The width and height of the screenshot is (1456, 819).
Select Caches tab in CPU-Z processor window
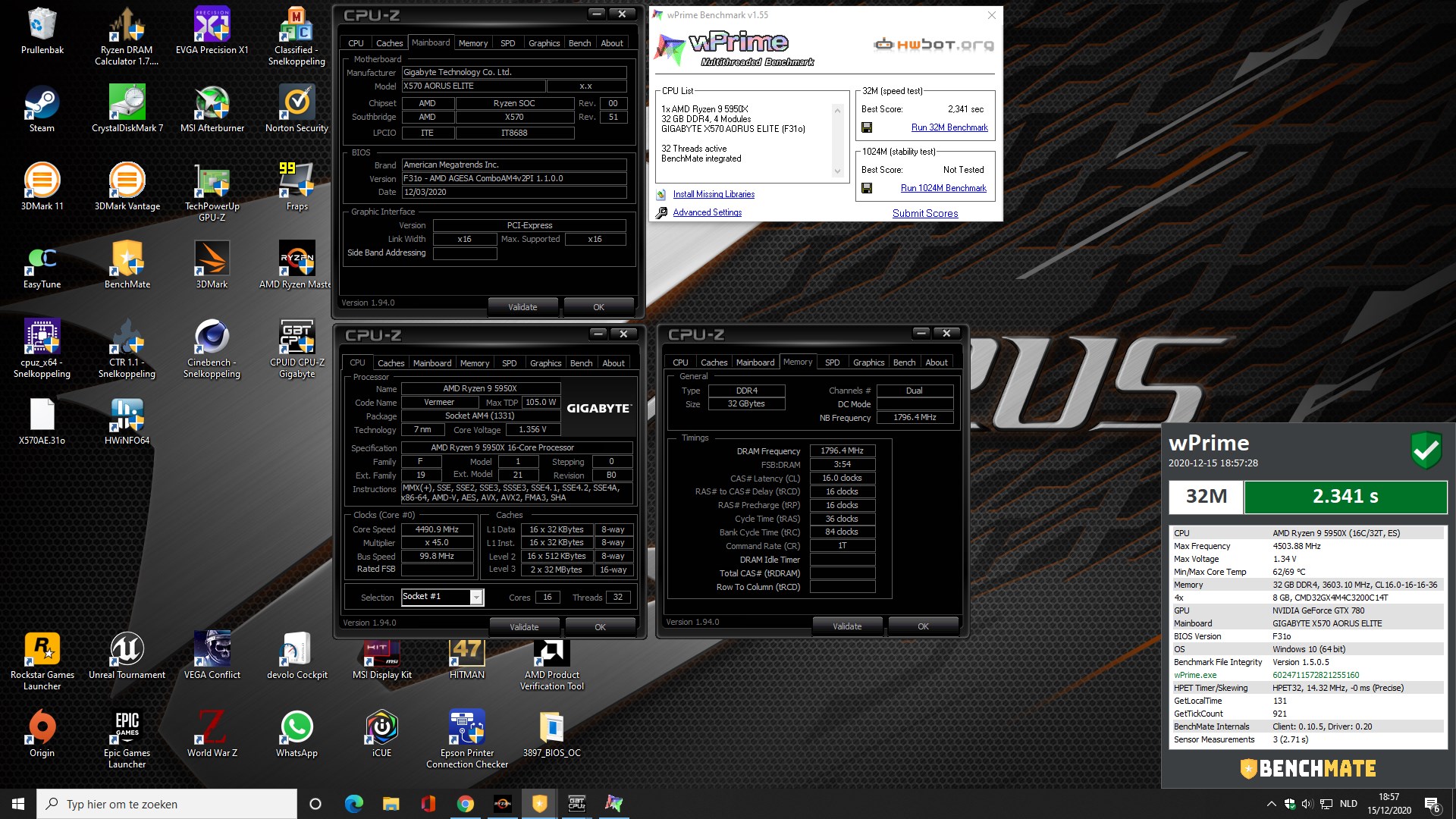(391, 363)
